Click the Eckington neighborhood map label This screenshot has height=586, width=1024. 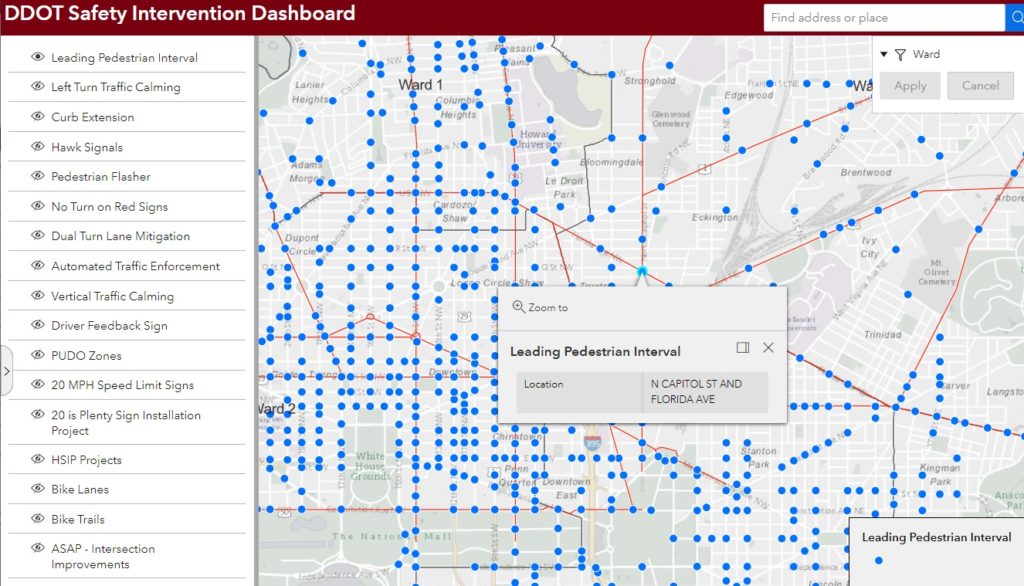pyautogui.click(x=715, y=218)
